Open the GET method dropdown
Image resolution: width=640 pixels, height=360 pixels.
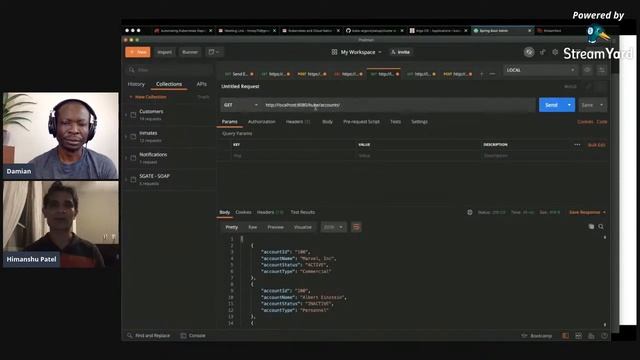[240, 105]
